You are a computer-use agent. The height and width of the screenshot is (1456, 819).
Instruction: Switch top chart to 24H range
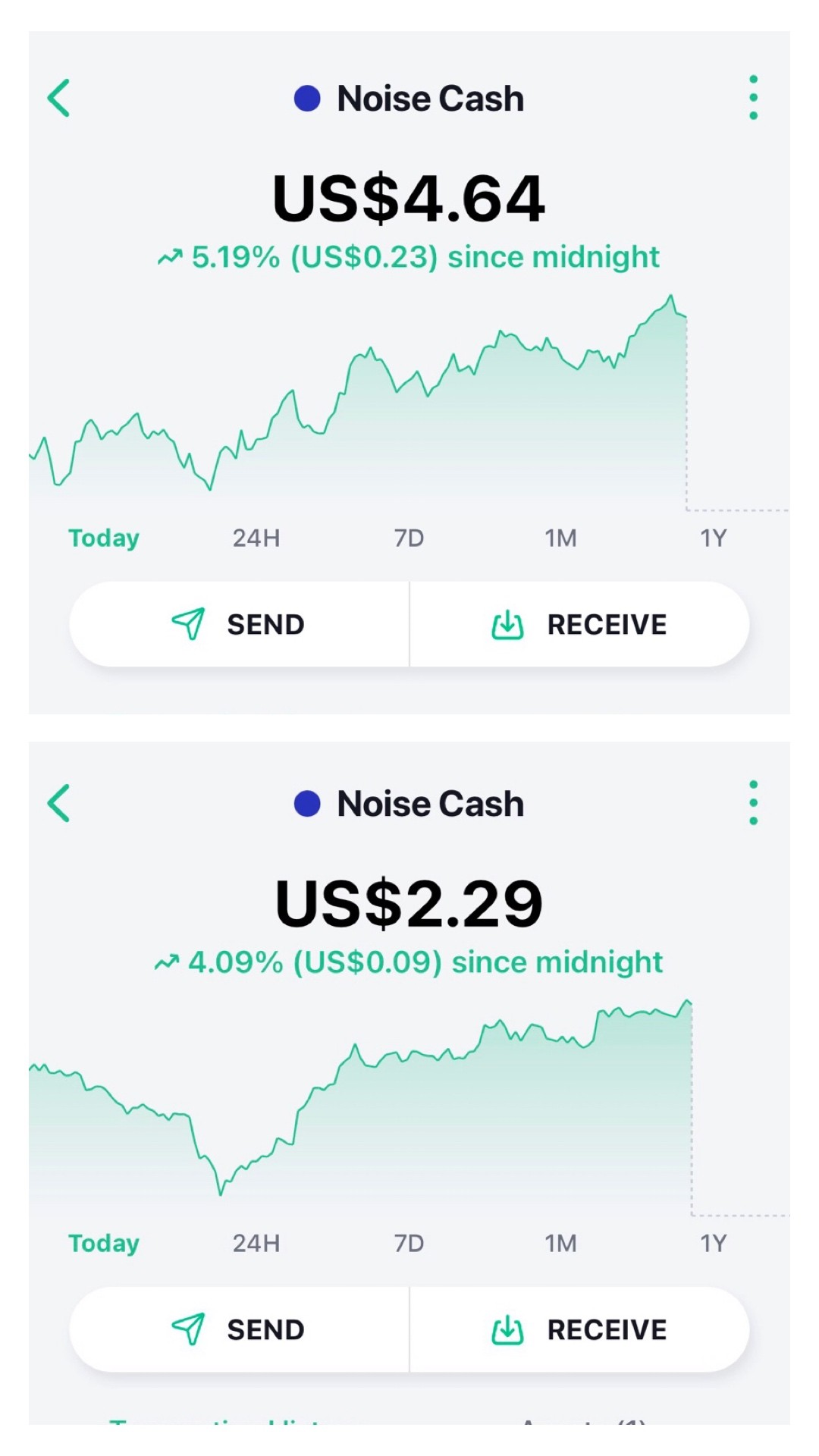point(256,538)
